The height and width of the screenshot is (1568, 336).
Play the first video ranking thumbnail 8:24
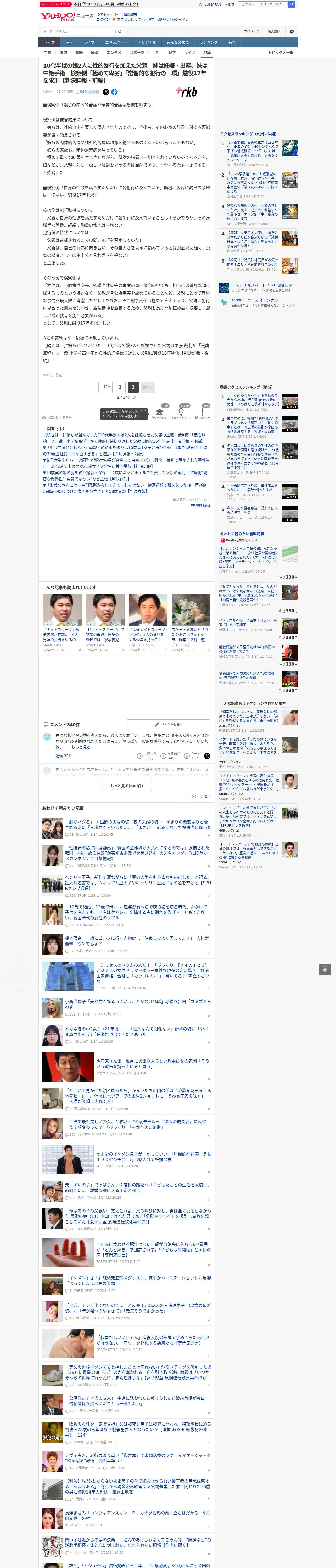(289, 401)
